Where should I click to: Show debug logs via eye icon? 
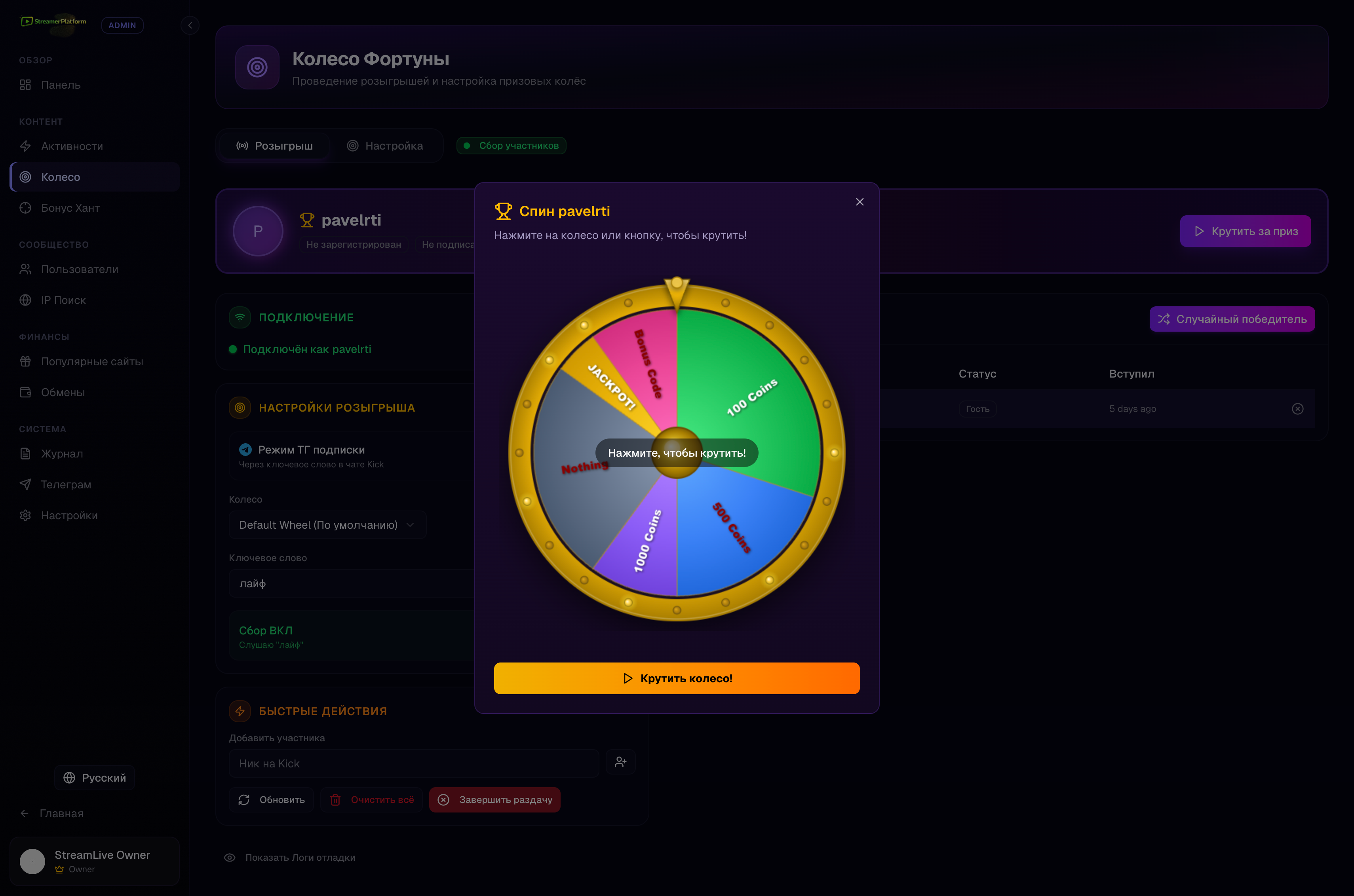tap(230, 857)
